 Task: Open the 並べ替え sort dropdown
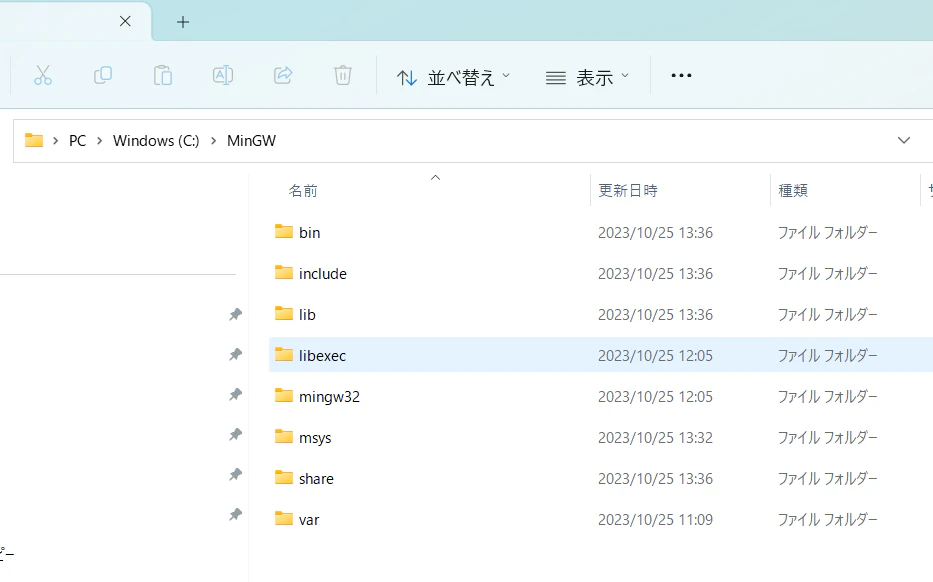pyautogui.click(x=453, y=77)
